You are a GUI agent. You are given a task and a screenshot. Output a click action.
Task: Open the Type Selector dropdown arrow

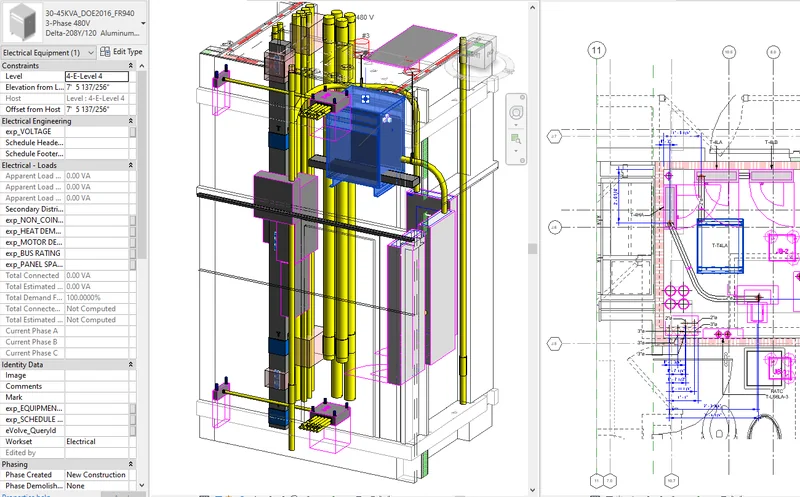click(143, 23)
